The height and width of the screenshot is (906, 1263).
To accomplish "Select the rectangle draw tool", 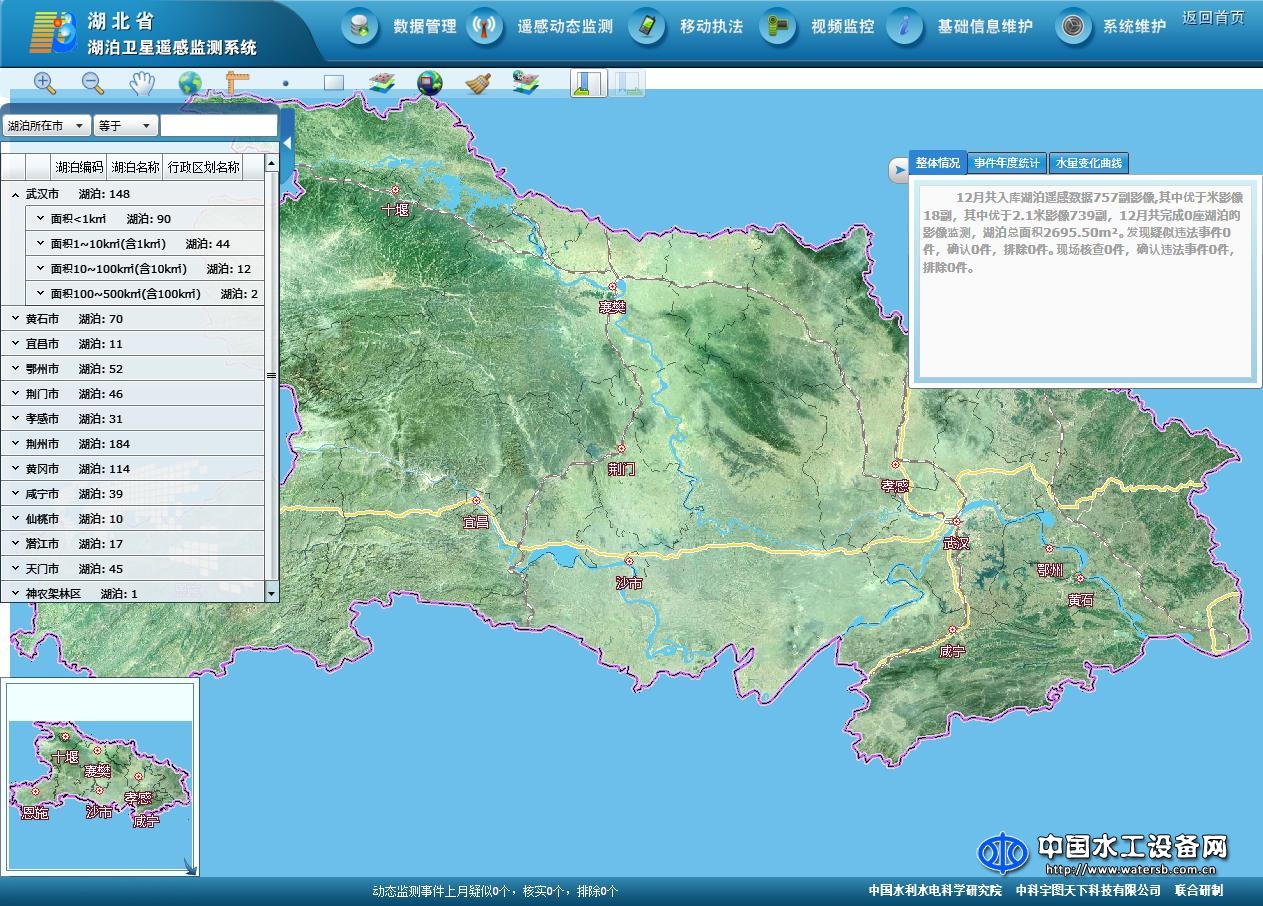I will tap(334, 83).
